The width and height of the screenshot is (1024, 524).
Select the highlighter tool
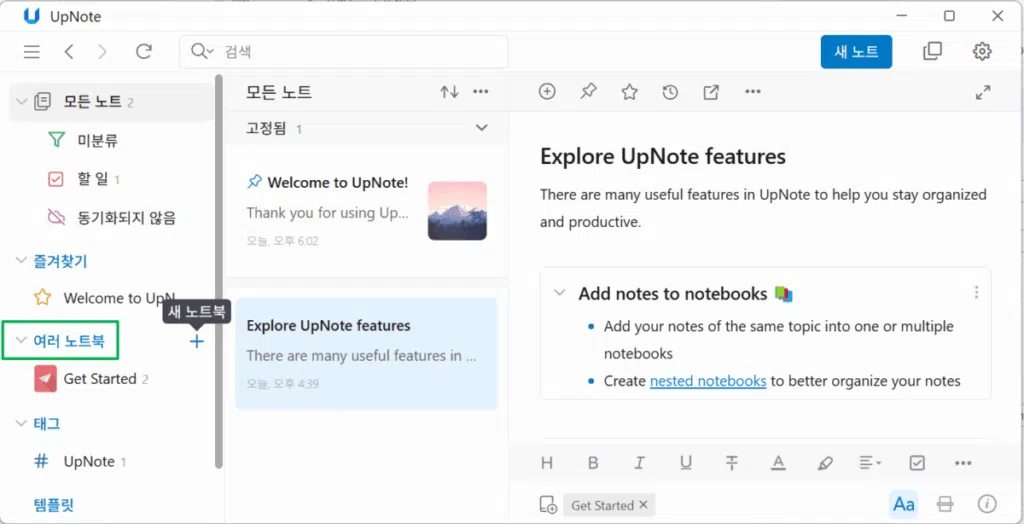point(825,463)
